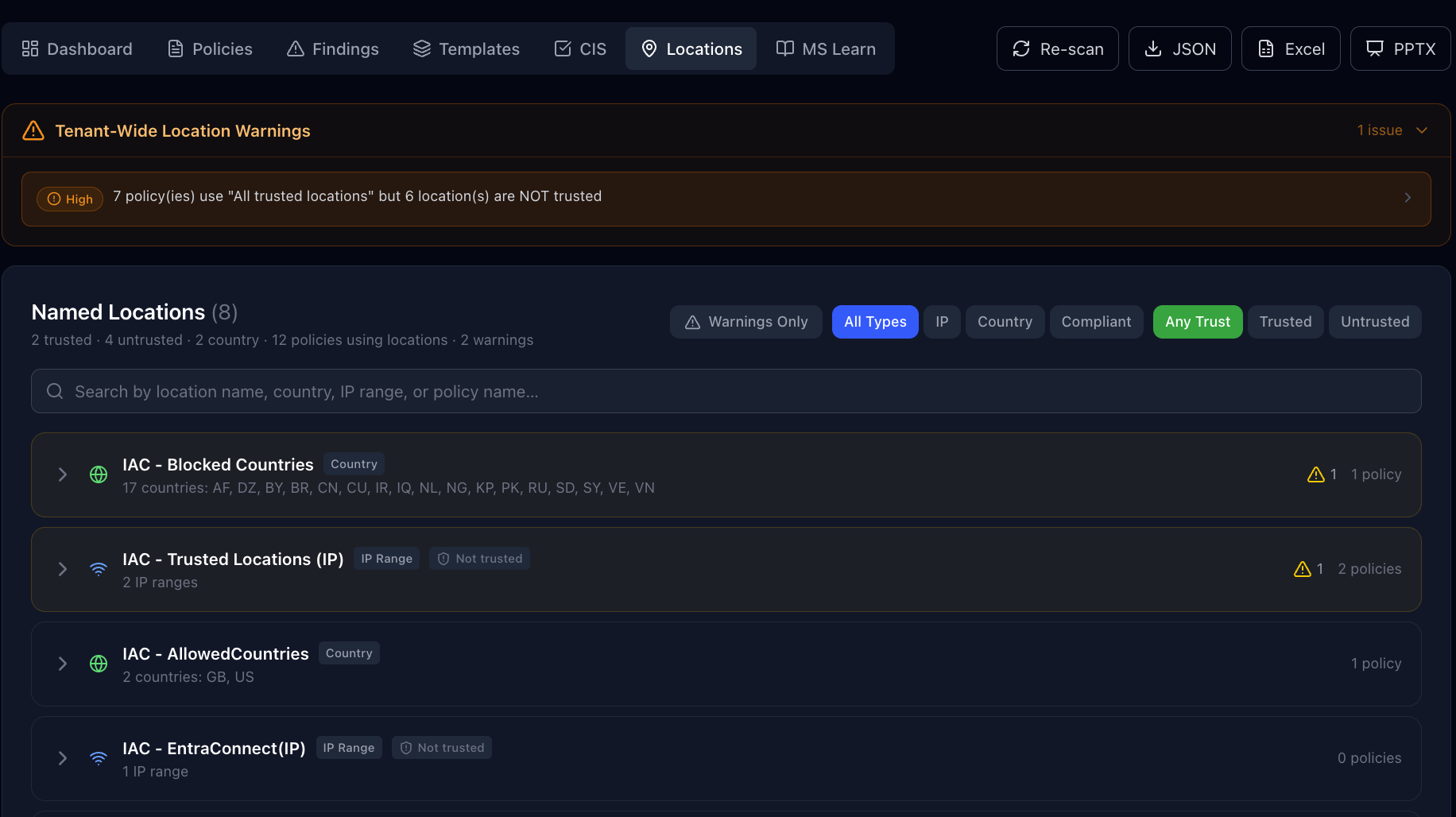Filter locations by Country type

tap(1005, 322)
